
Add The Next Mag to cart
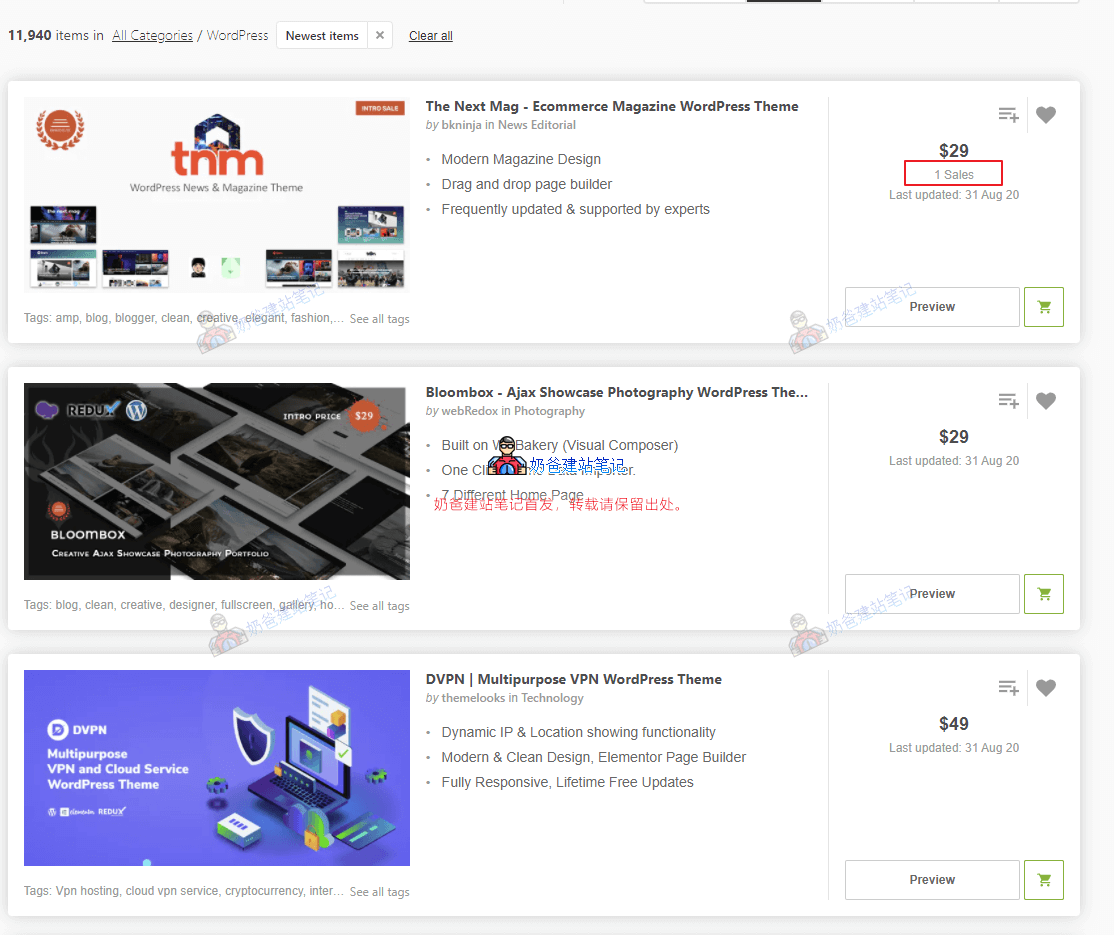click(1043, 307)
